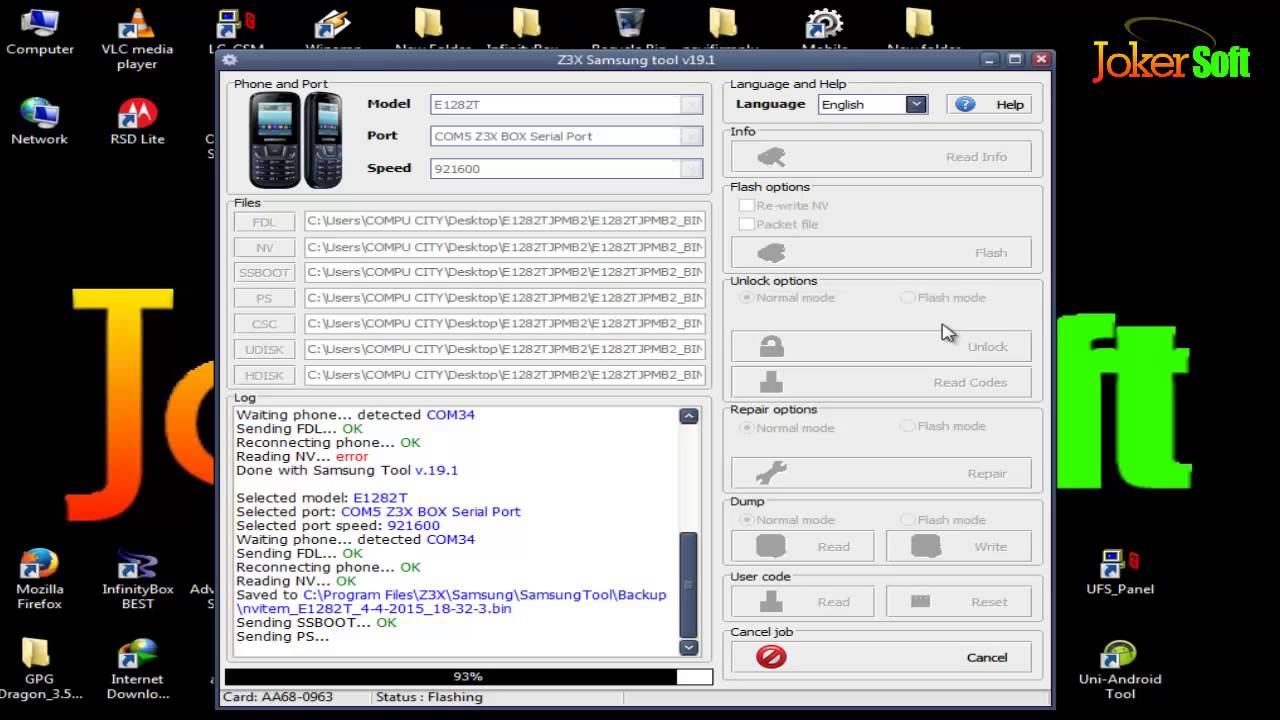Click the Read Codes icon

coord(771,382)
